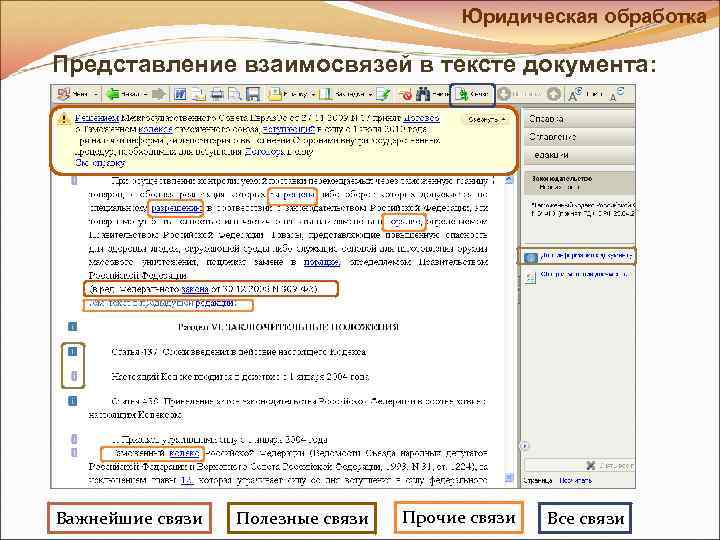
Task: Click the gray up-arrow circle icon
Action: pyautogui.click(x=554, y=94)
